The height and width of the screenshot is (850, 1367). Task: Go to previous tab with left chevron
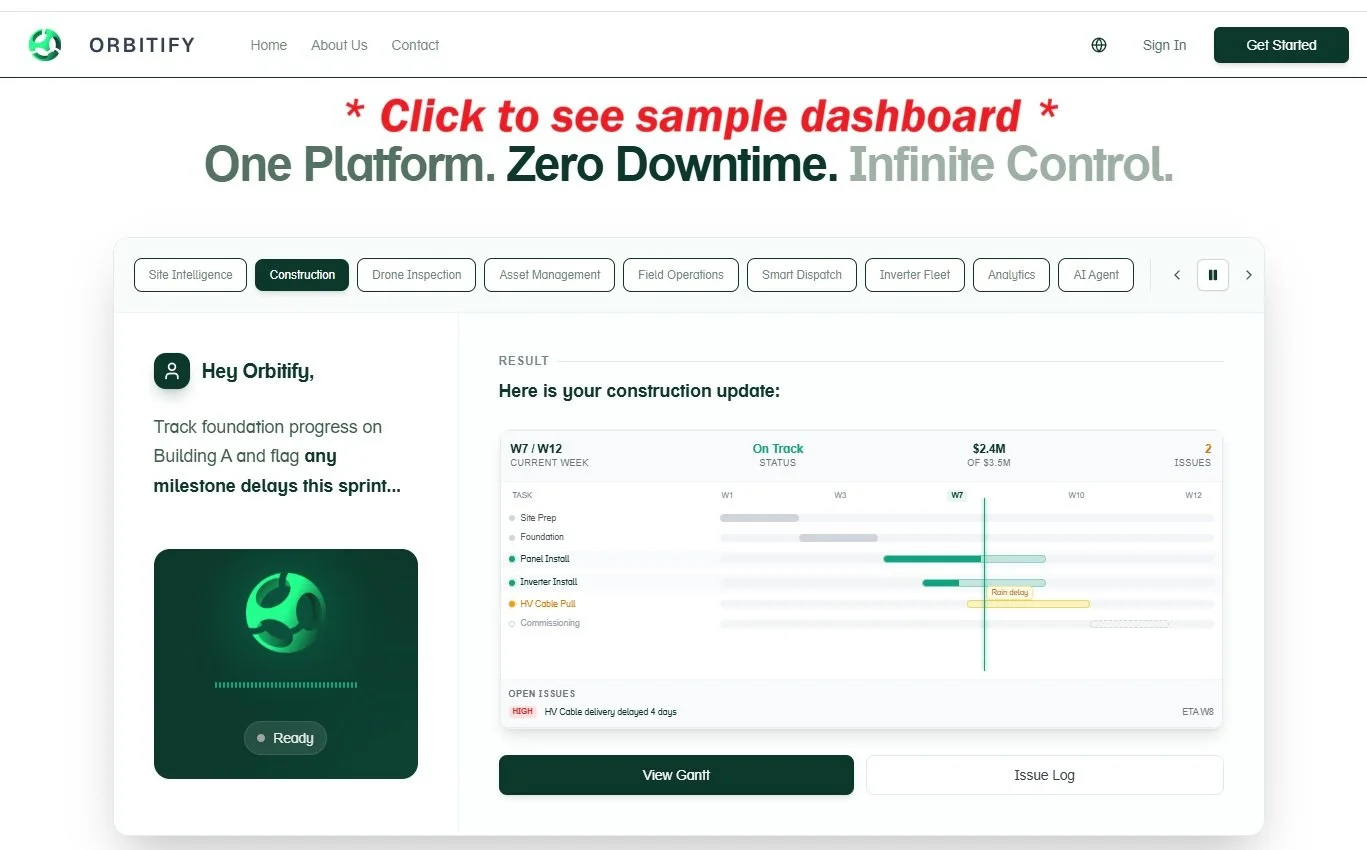[x=1177, y=275]
